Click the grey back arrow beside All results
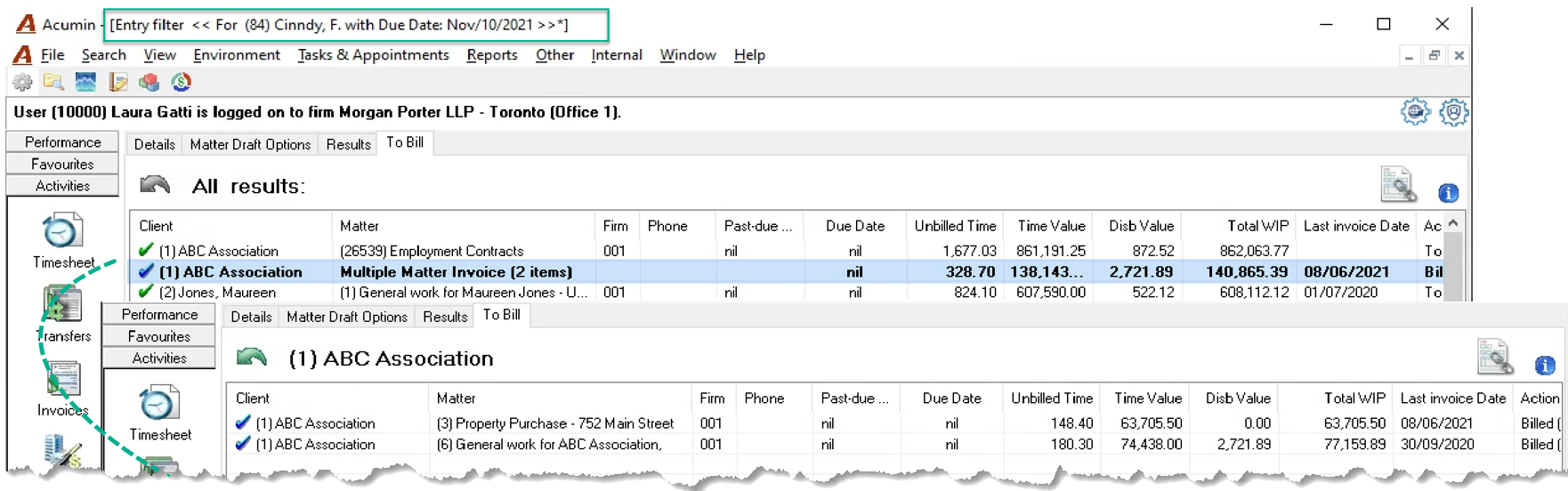 (x=155, y=185)
